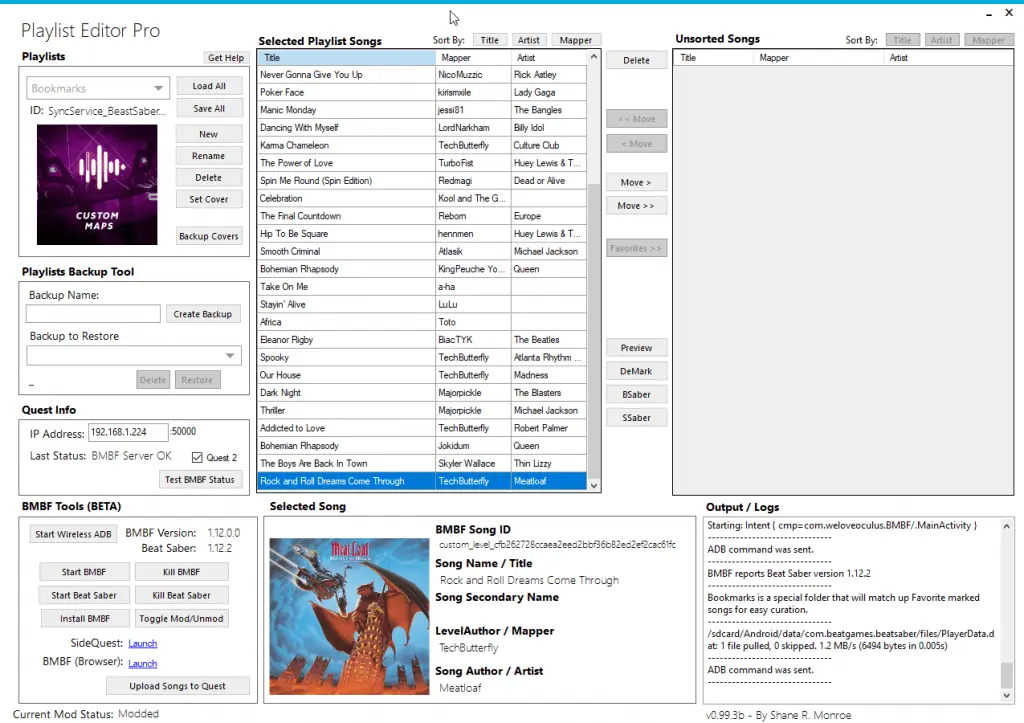The height and width of the screenshot is (723, 1024).
Task: Toggle the Quest 2 checkbox
Action: (x=197, y=458)
